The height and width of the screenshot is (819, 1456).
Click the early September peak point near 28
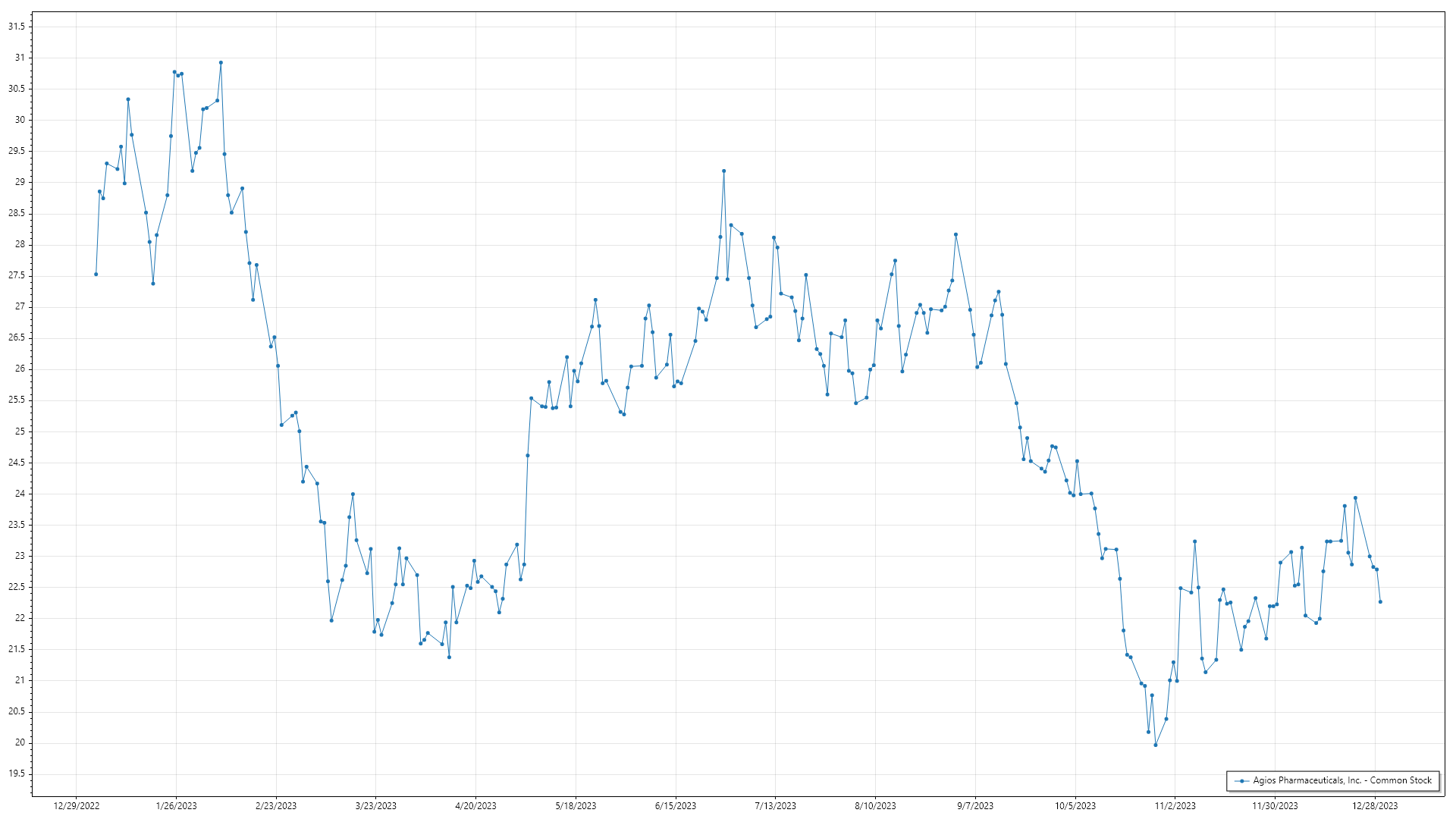click(955, 235)
